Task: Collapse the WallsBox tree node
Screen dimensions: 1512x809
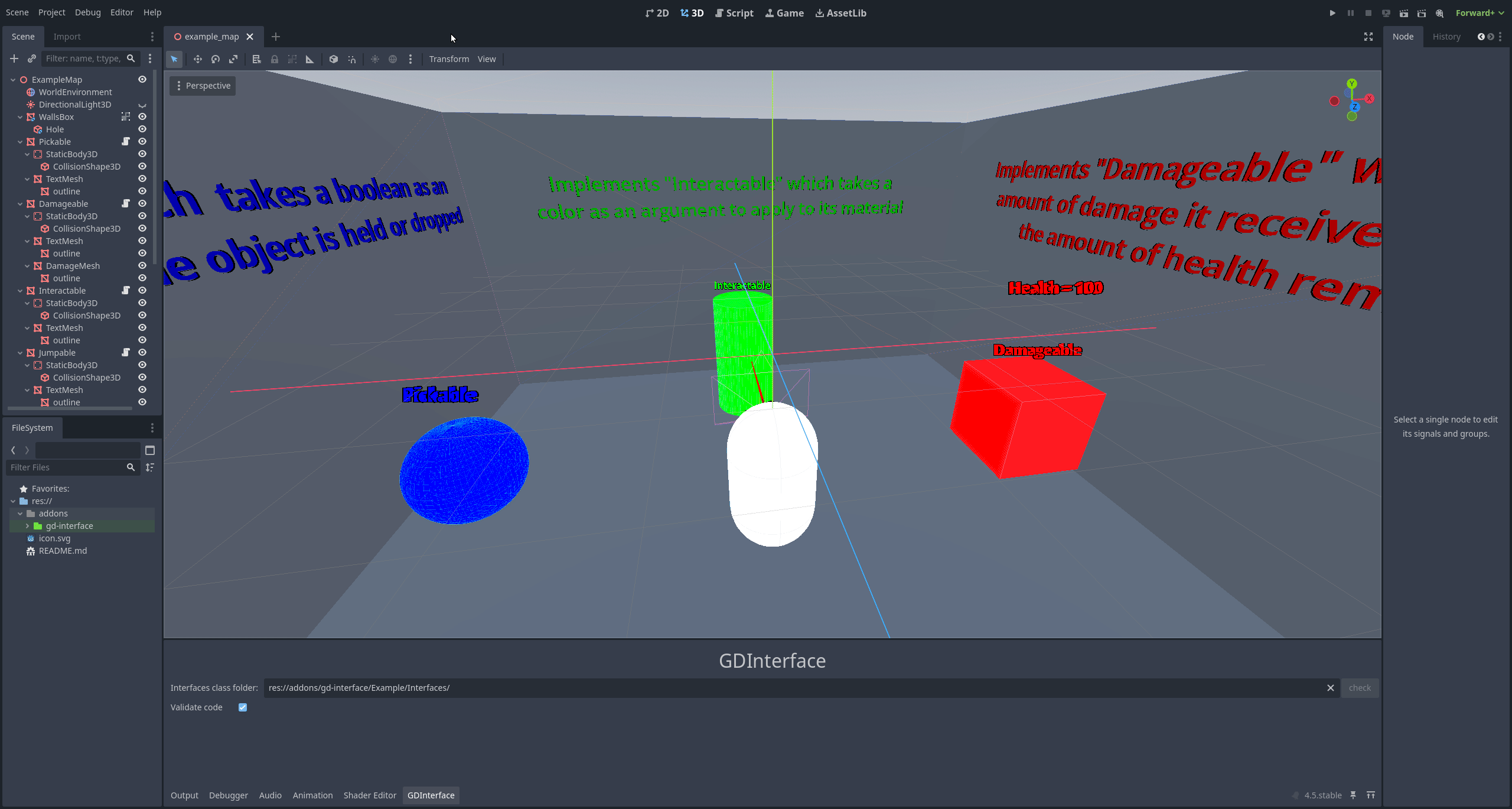Action: [x=20, y=117]
